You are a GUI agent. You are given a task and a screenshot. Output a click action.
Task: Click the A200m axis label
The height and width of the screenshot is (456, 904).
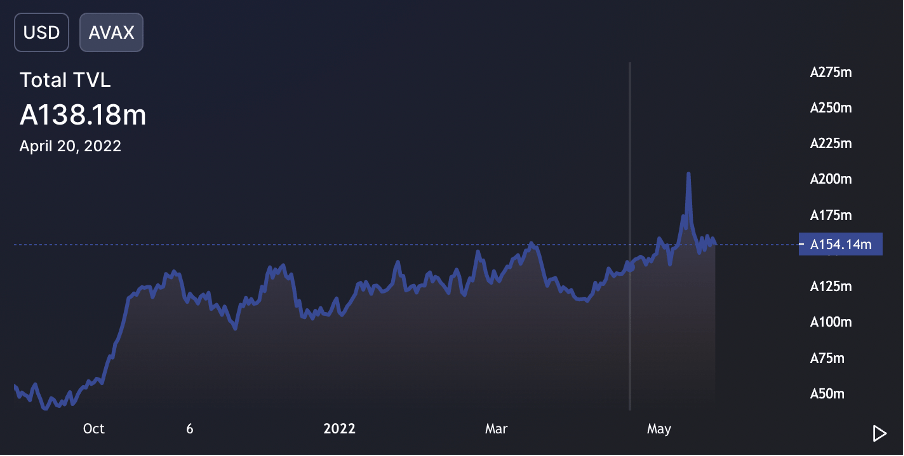pos(831,179)
